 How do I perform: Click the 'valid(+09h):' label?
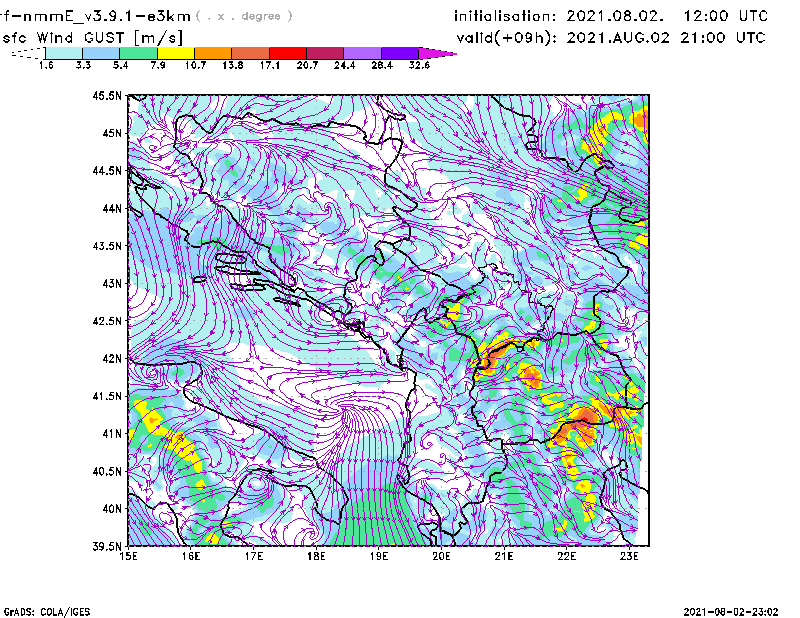507,38
